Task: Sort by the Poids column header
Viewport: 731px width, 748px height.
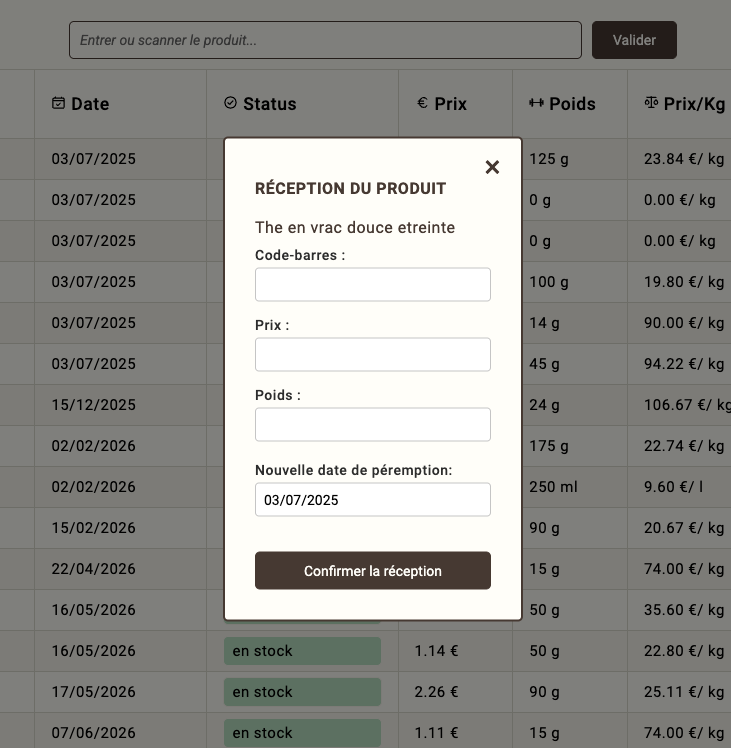Action: coord(572,104)
